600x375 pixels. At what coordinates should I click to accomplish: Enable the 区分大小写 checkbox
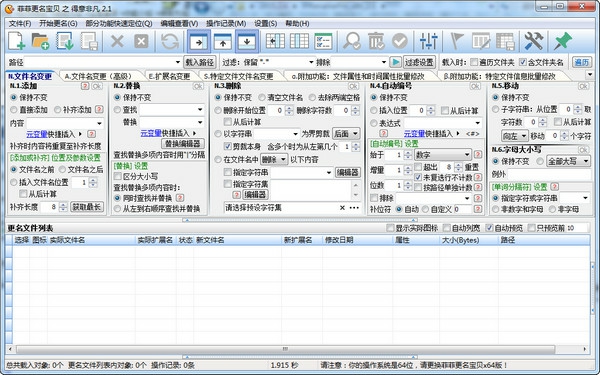pos(118,176)
